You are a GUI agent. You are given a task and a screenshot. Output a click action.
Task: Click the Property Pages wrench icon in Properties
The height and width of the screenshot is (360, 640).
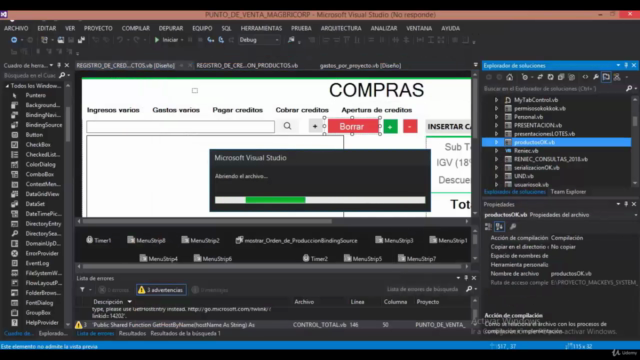pyautogui.click(x=513, y=227)
